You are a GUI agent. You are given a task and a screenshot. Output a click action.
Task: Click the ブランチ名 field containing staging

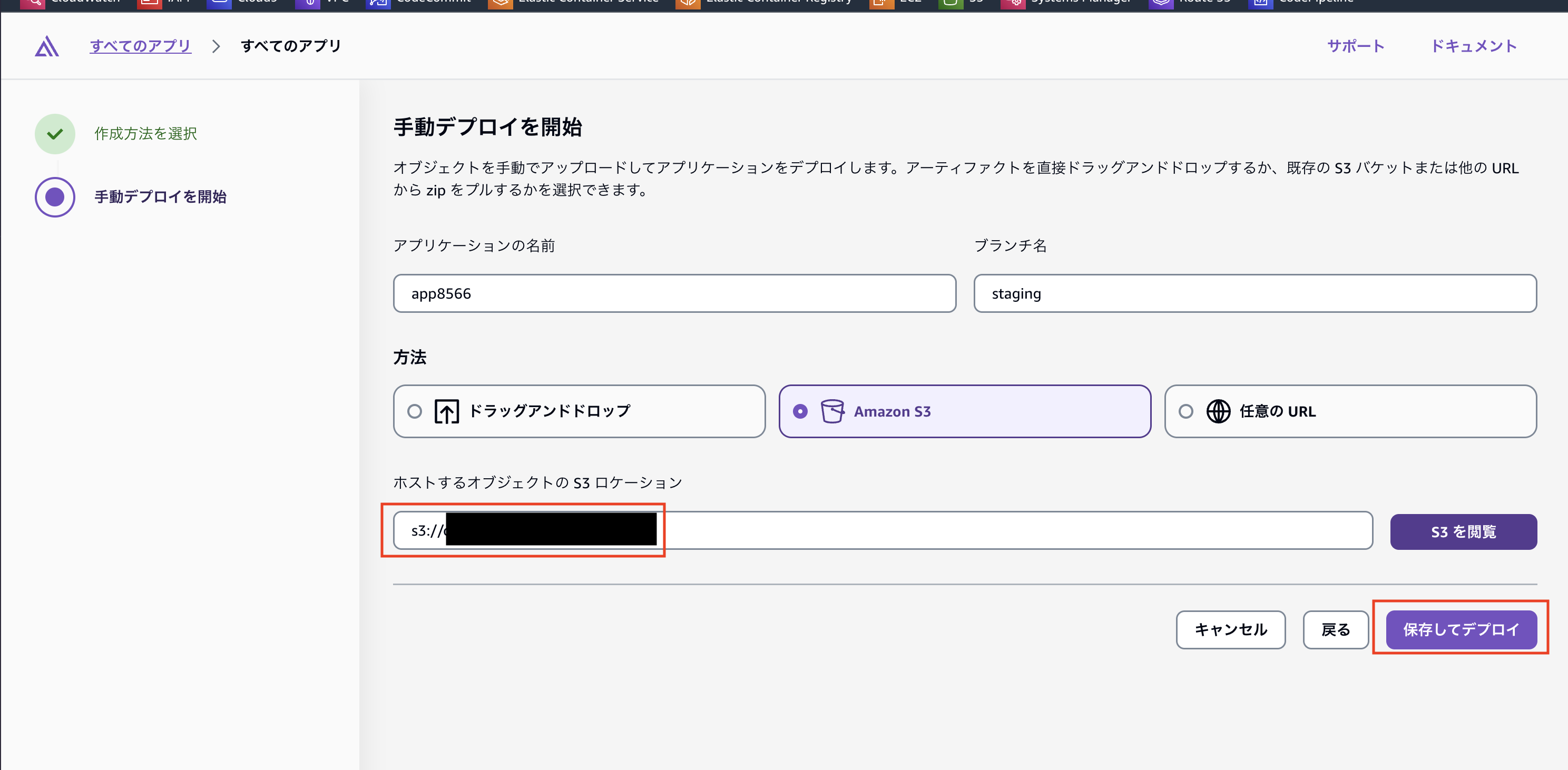tap(1255, 293)
